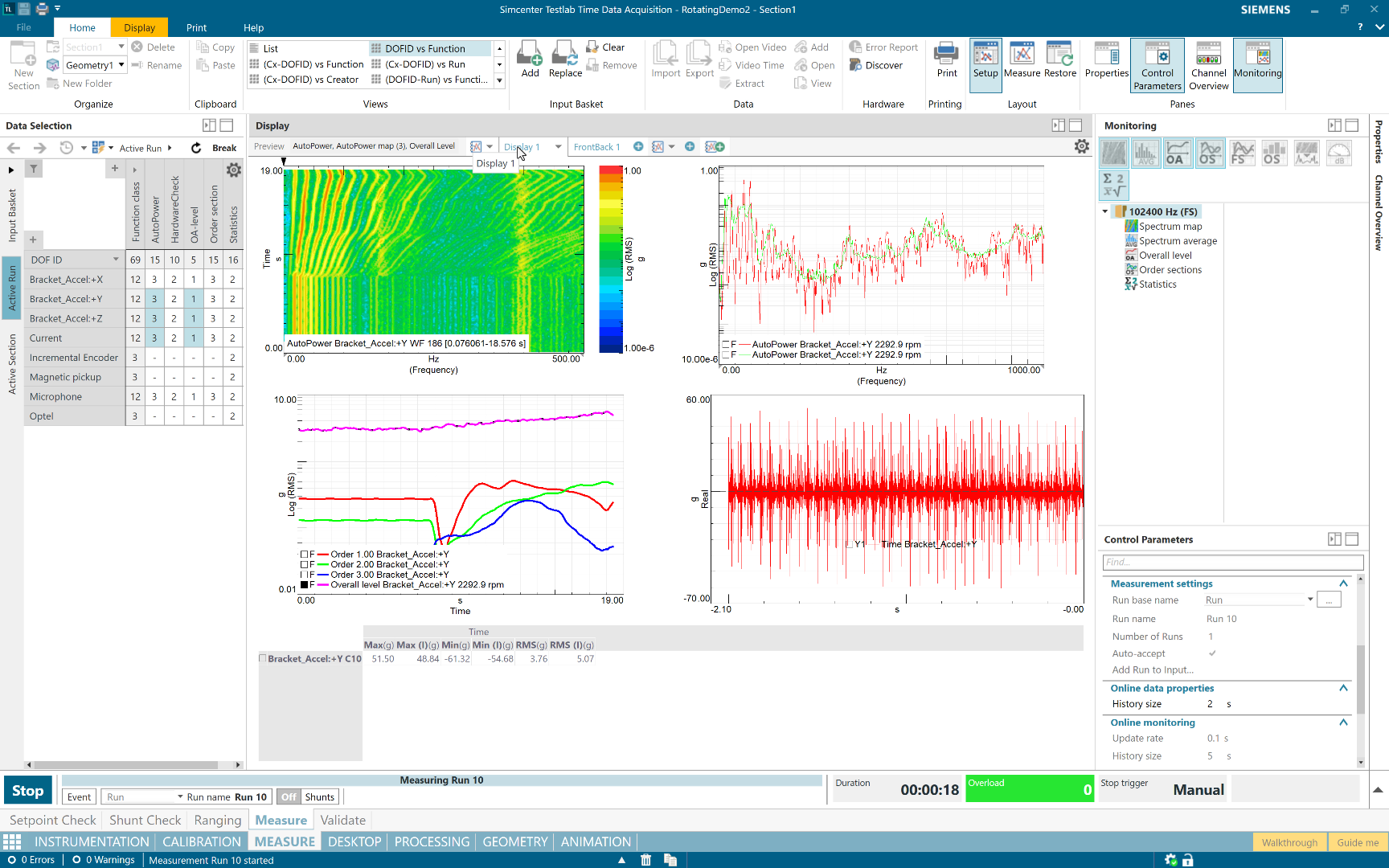
Task: Check the Bracket_Accel:+Y C10 statistics row checkbox
Action: point(263,658)
